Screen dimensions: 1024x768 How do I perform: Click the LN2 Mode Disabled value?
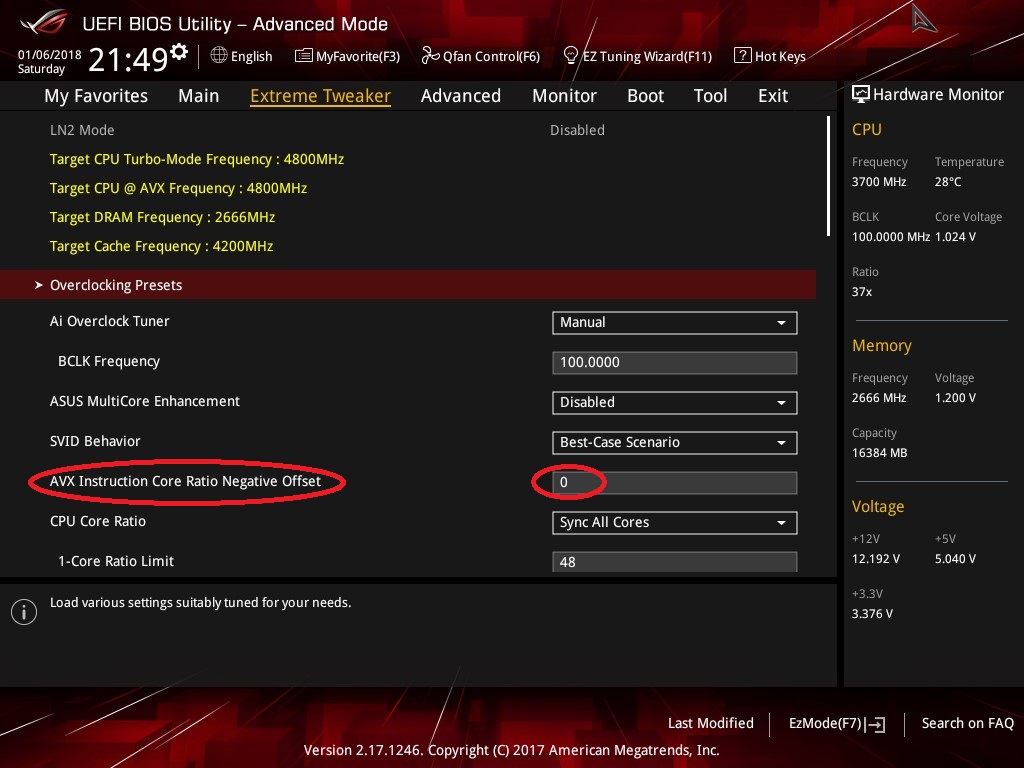click(577, 130)
